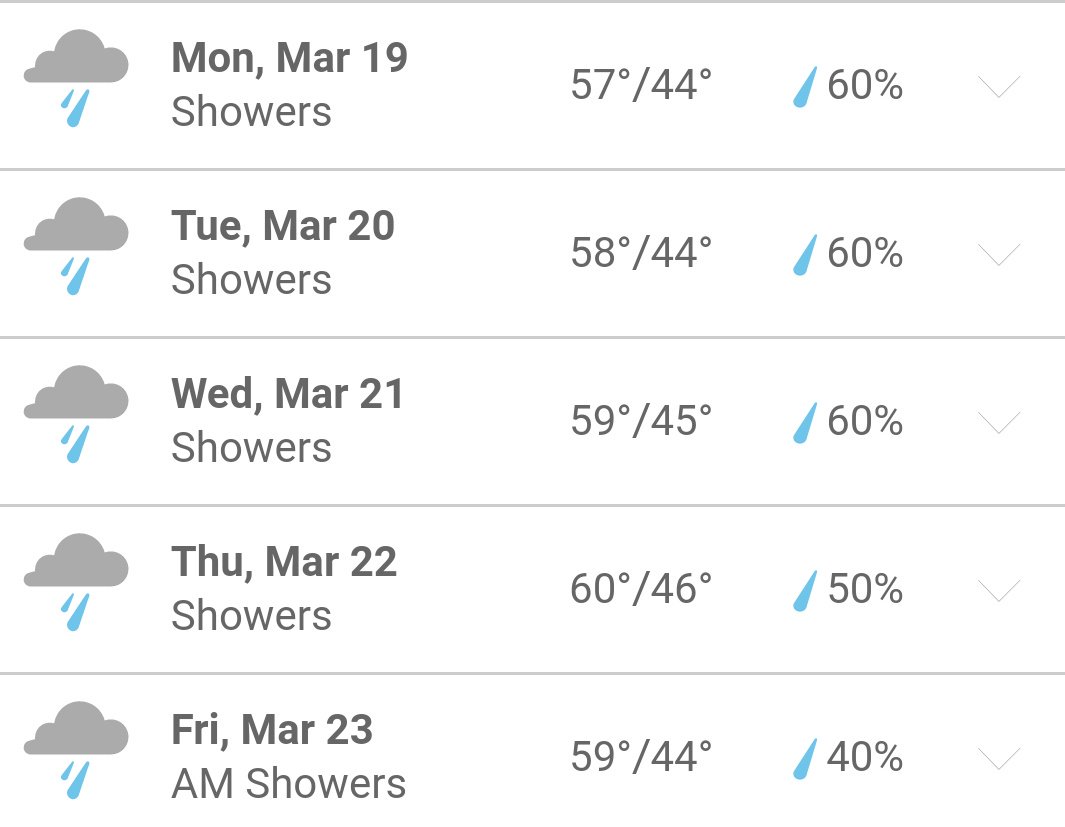Screen dimensions: 1065x827
Task: Tap the 58°/44° temperature on Tuesday
Action: pos(641,253)
